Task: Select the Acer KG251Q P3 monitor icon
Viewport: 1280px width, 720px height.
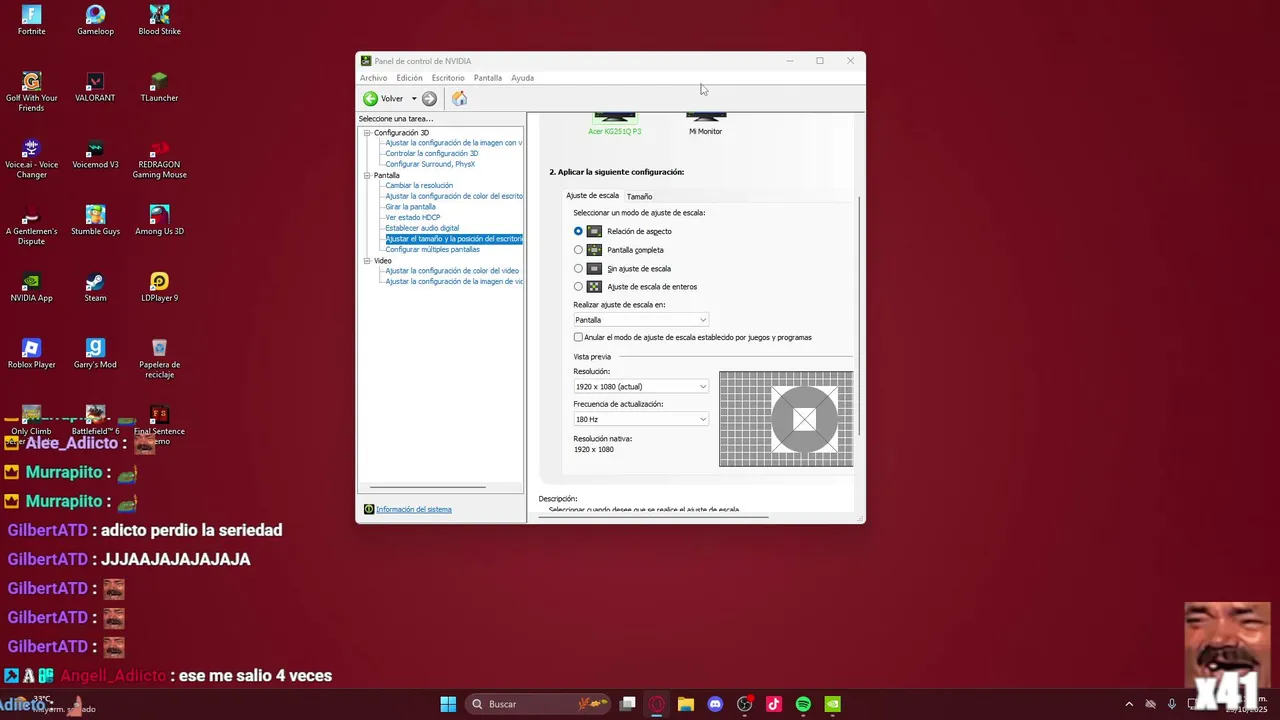Action: tap(615, 119)
